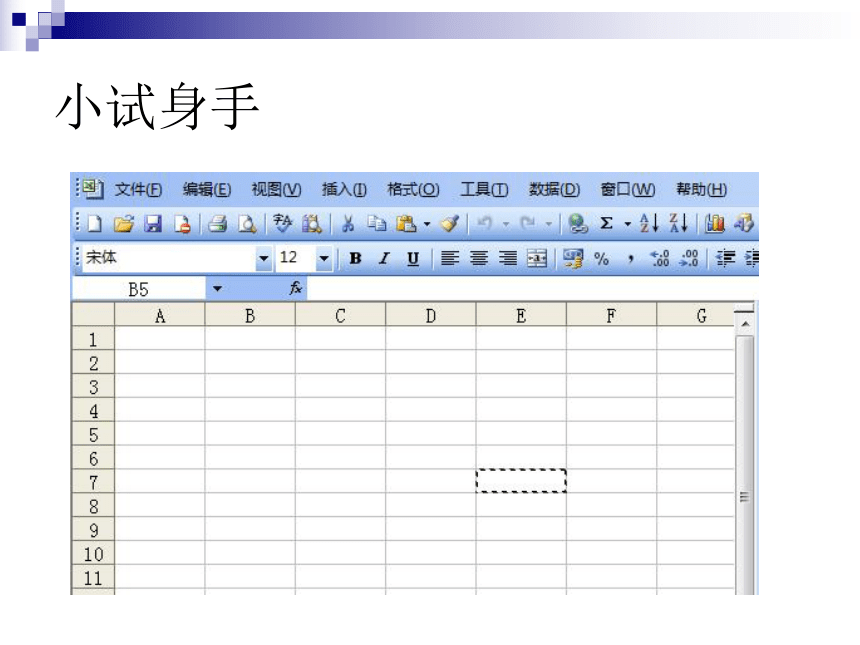This screenshot has height=645, width=860.
Task: Toggle Italic formatting
Action: tap(384, 258)
